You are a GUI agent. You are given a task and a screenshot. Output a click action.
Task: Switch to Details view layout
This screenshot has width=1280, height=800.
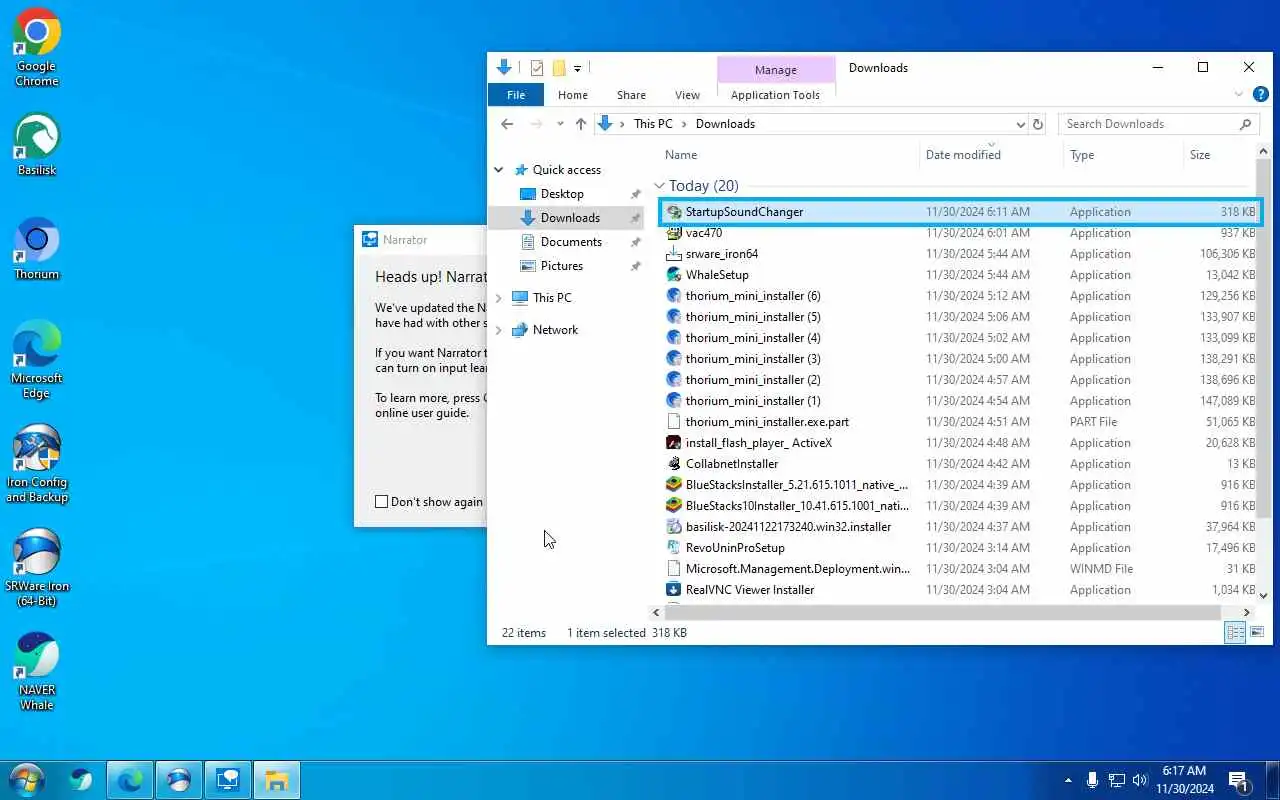click(1235, 632)
